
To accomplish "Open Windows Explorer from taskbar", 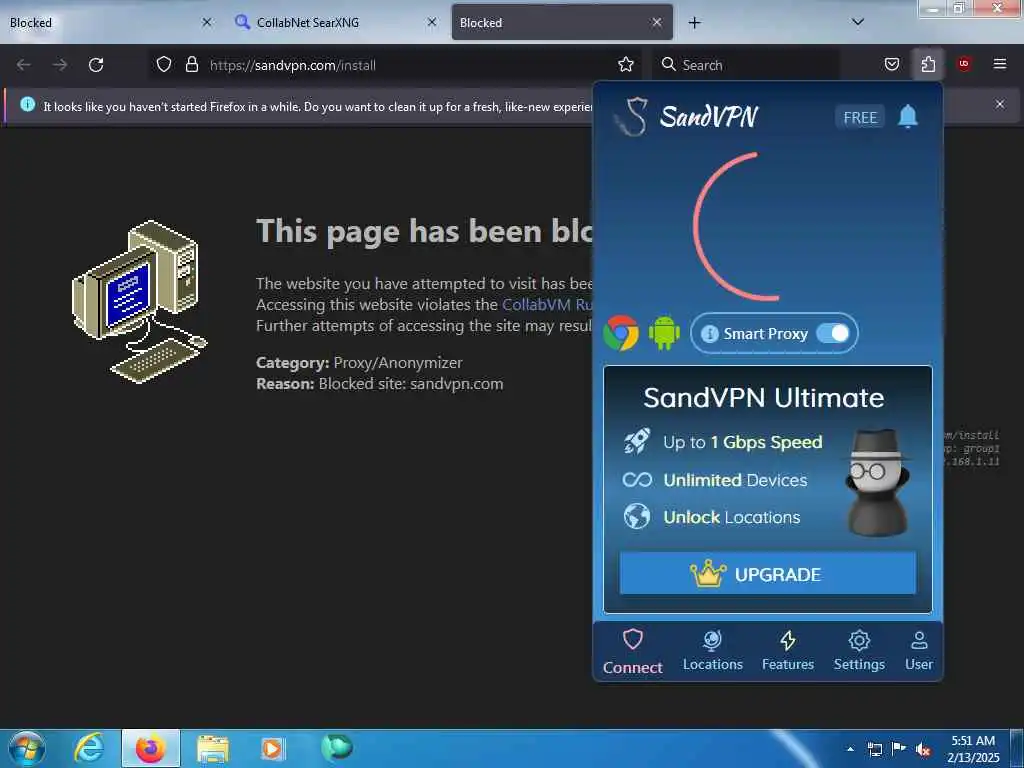I will (213, 748).
